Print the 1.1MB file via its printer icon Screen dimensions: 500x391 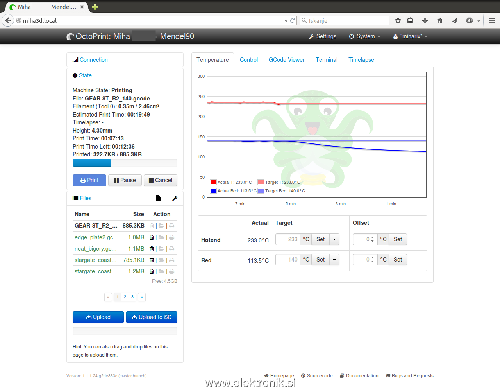point(171,249)
